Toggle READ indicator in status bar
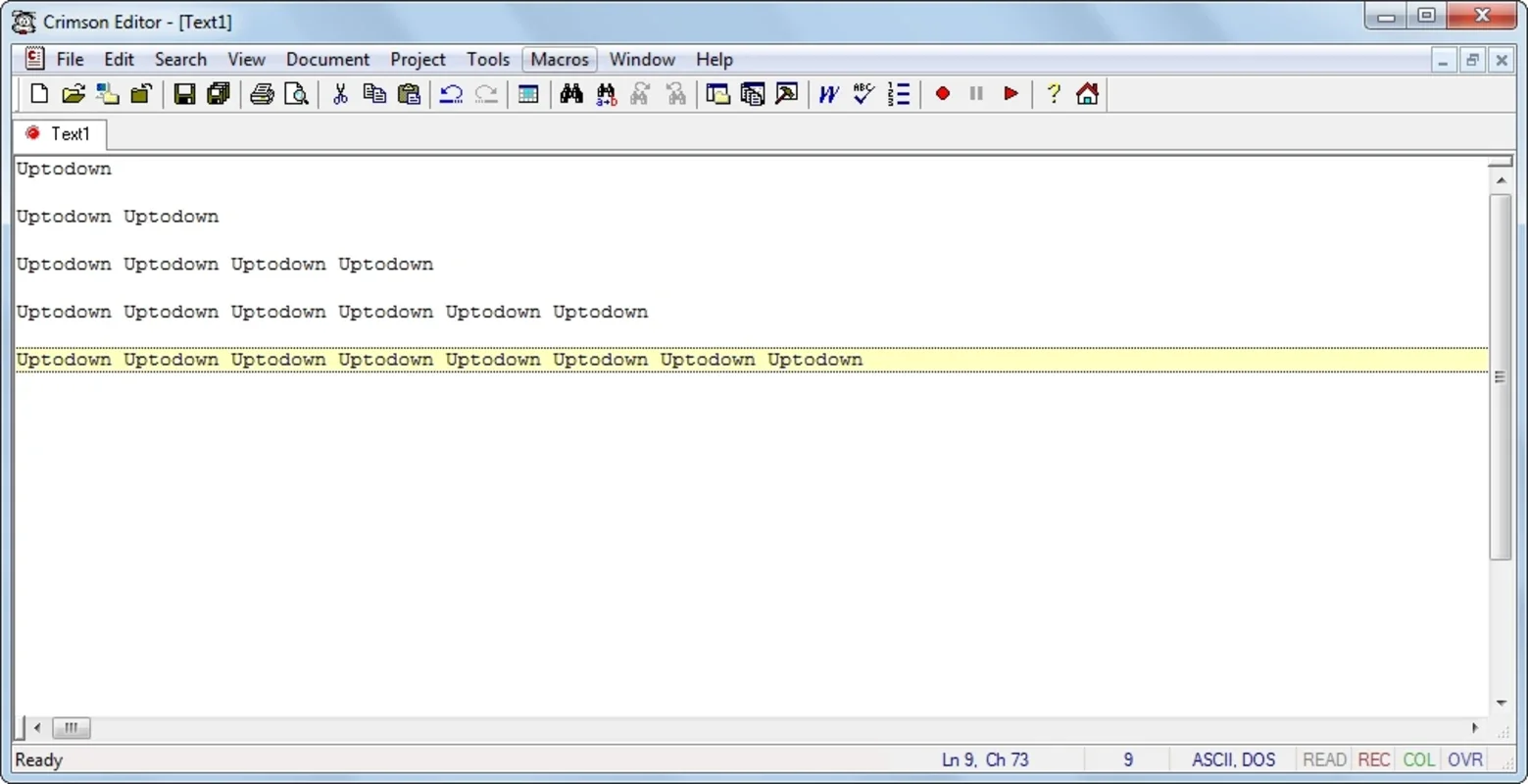Screen dimensions: 1528x784 (1324, 759)
